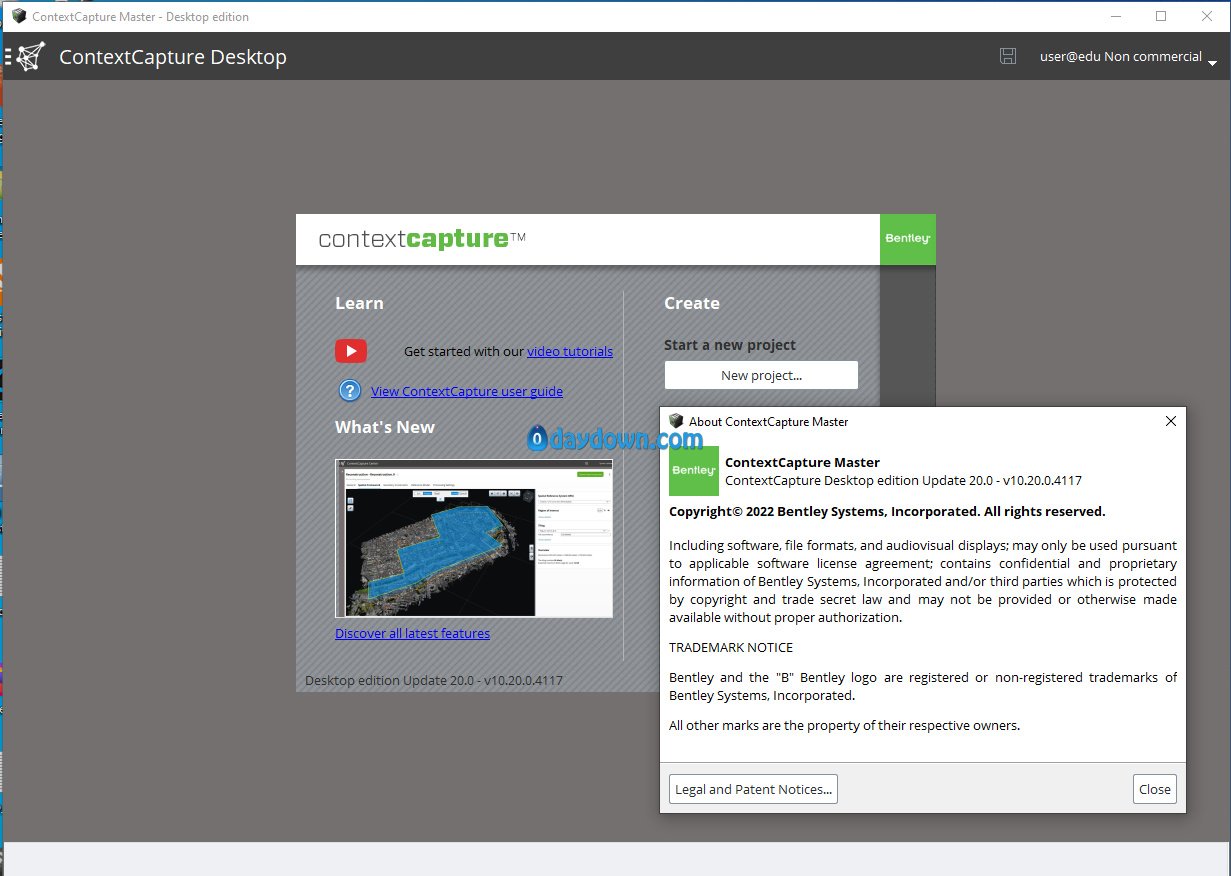Click the green Bentley logo on the welcome banner

point(908,239)
